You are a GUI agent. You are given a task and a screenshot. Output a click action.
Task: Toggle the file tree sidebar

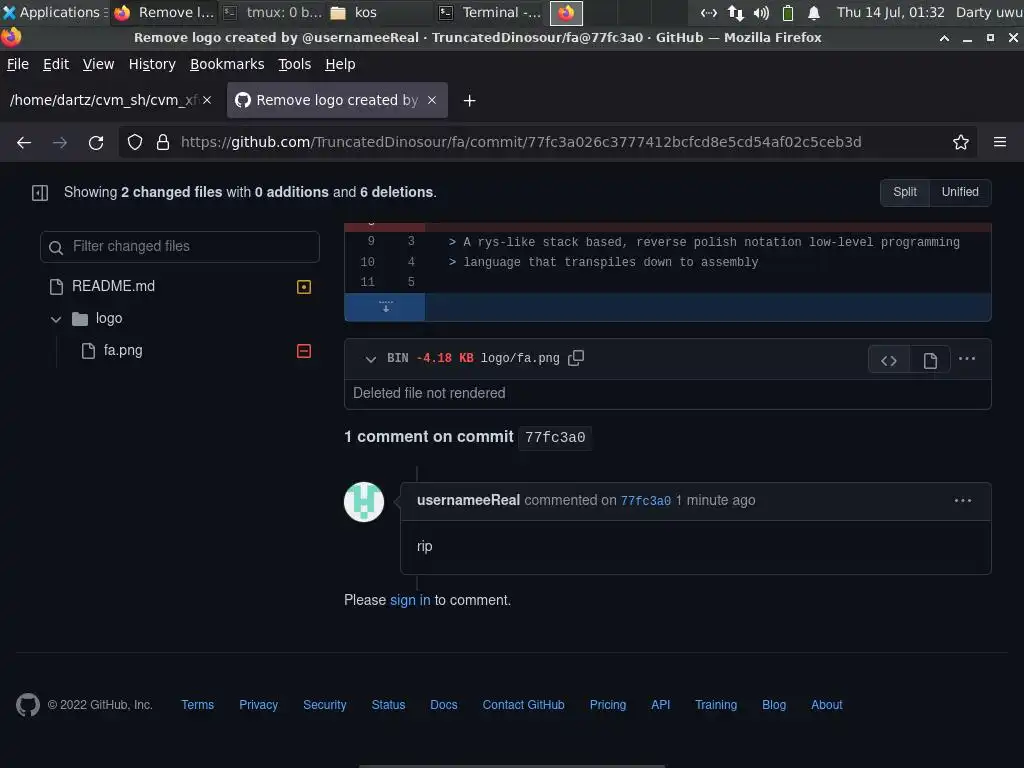[40, 193]
